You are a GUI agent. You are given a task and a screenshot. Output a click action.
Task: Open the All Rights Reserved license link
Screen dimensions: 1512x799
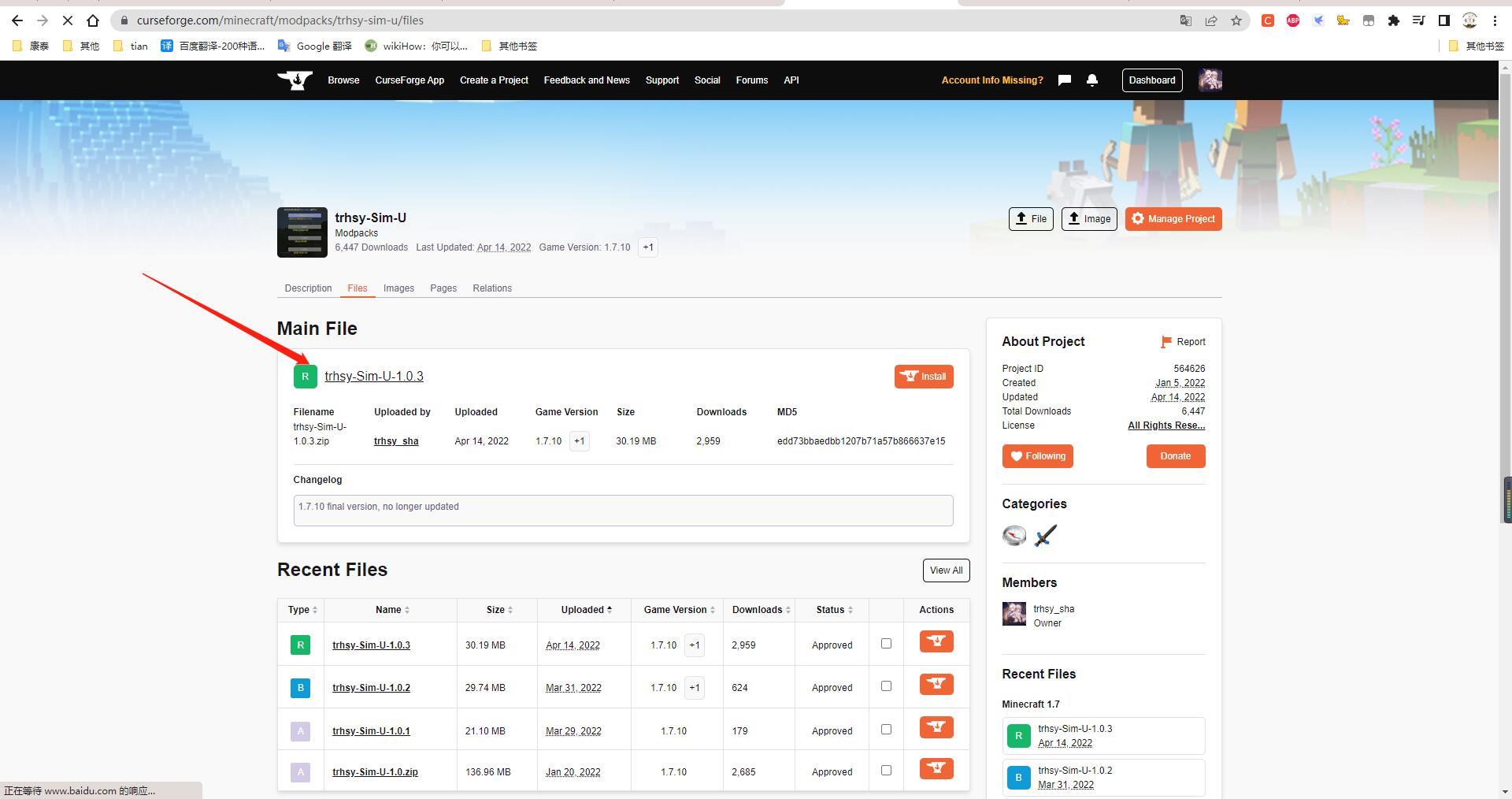pos(1166,426)
